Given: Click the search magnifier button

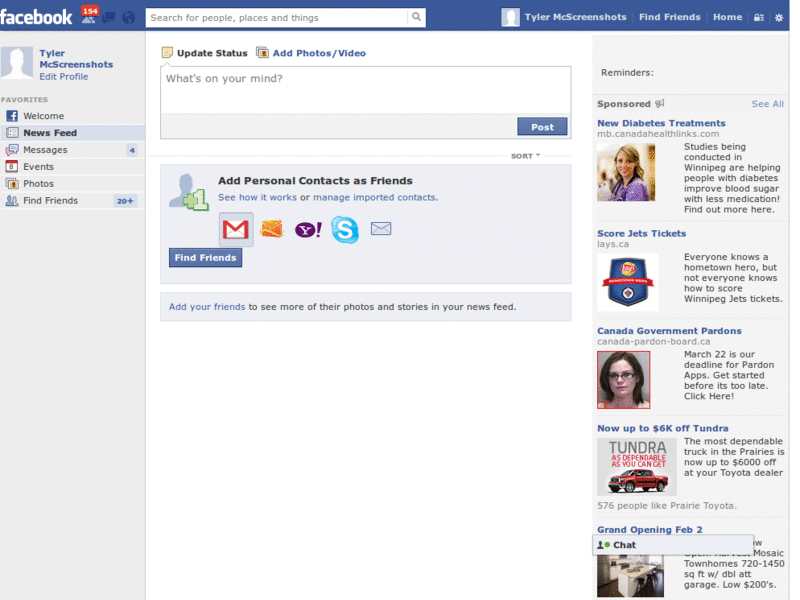Looking at the screenshot, I should 416,17.
